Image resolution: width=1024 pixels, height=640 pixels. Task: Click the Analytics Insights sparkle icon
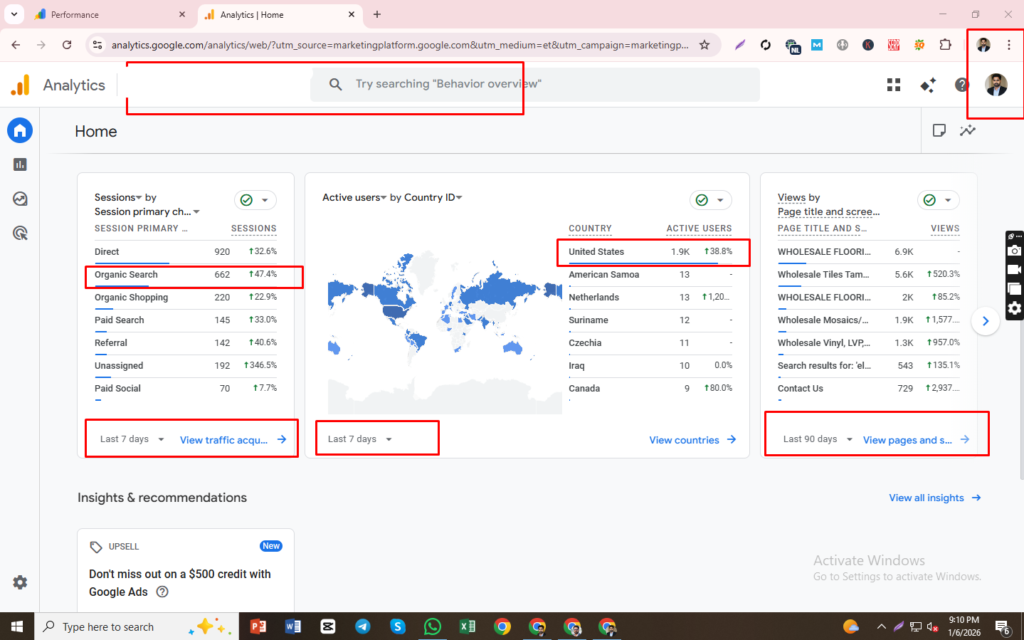pos(928,85)
